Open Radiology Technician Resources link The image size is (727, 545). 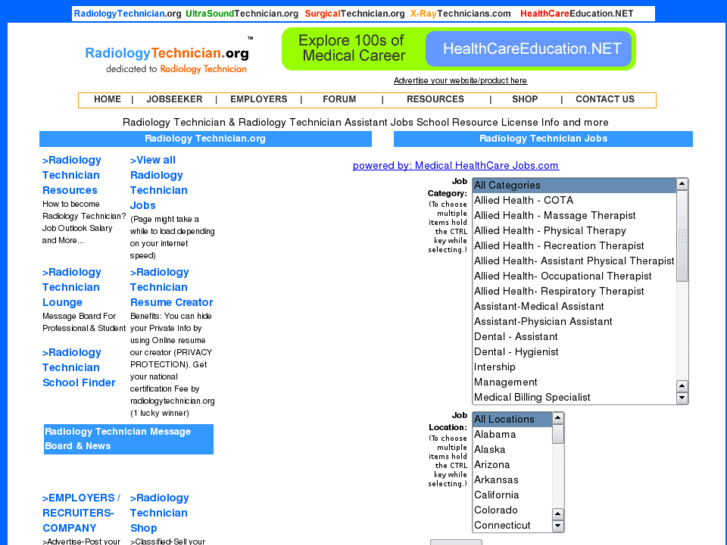[72, 175]
